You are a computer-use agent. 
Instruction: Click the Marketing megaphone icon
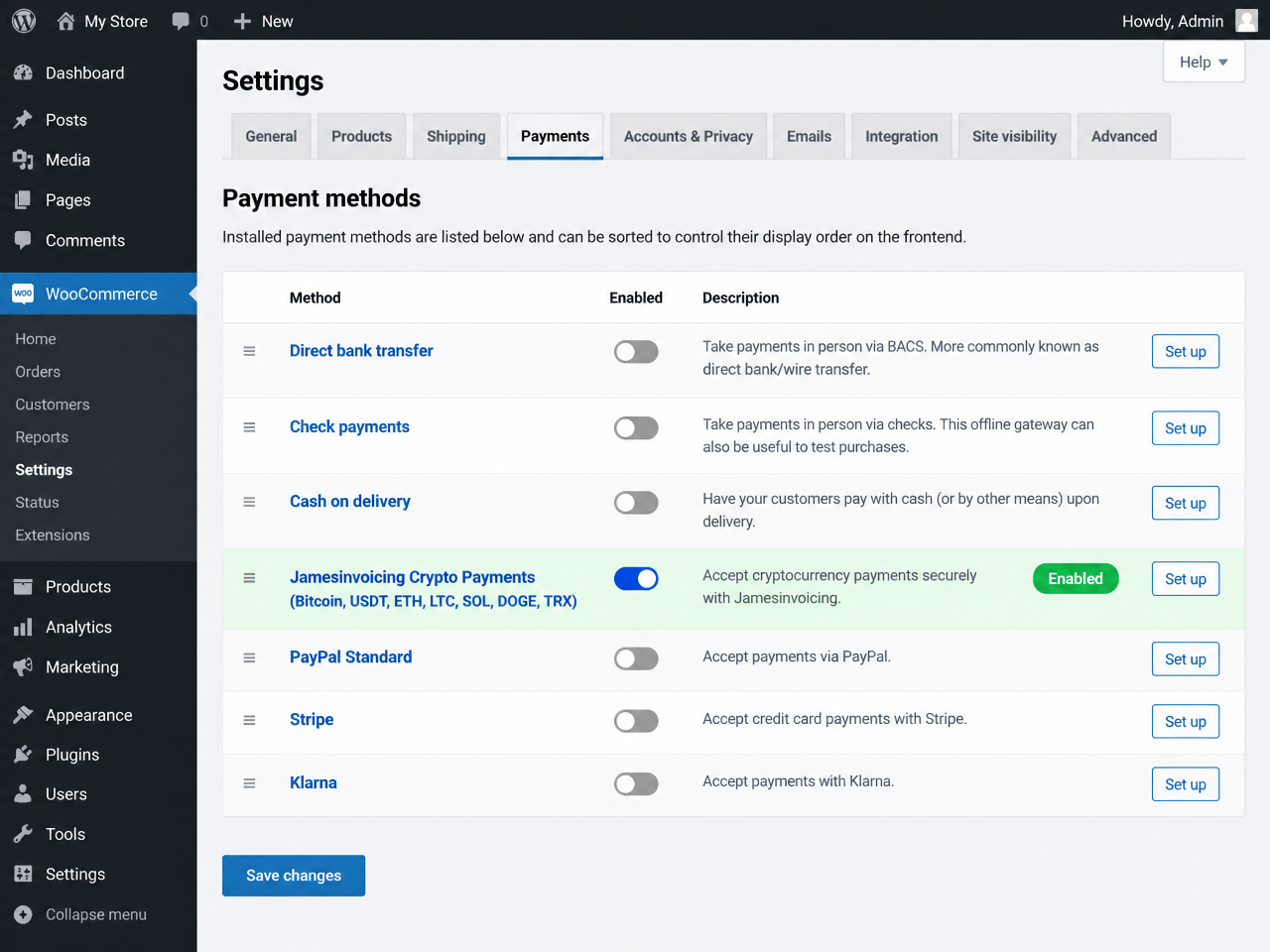(24, 667)
